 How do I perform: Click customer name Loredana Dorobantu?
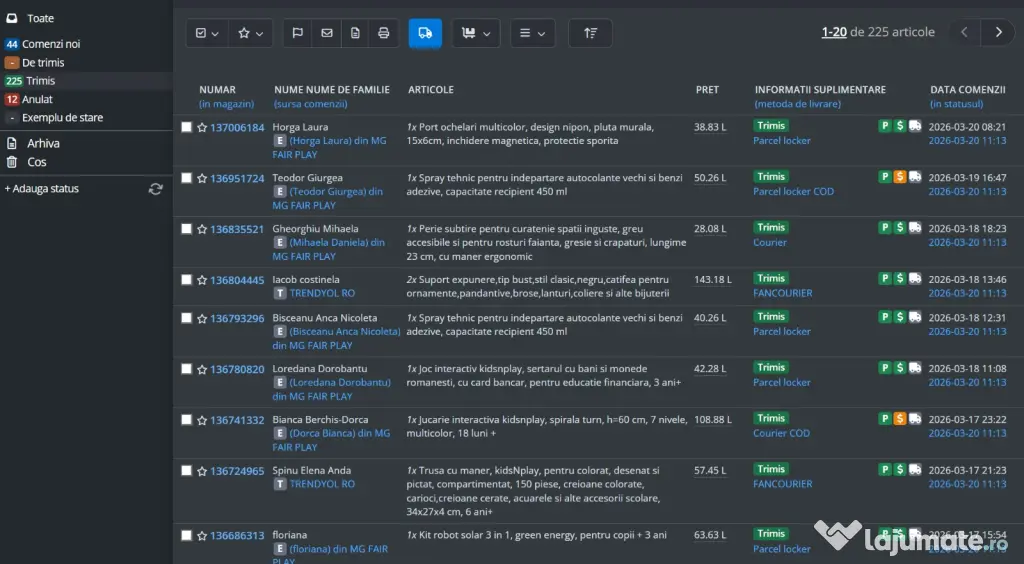click(x=319, y=369)
